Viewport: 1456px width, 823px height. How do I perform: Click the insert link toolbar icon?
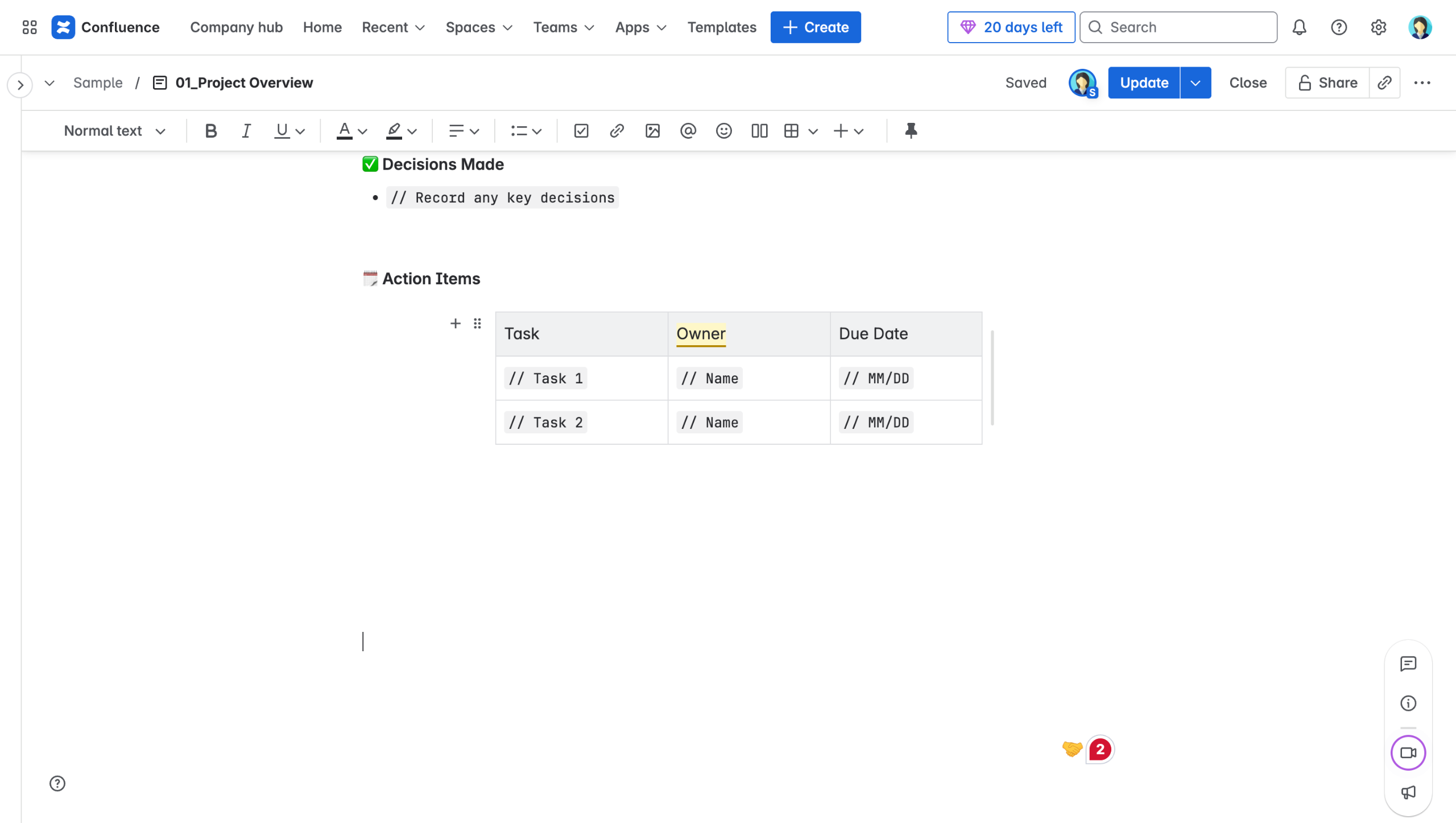tap(617, 131)
